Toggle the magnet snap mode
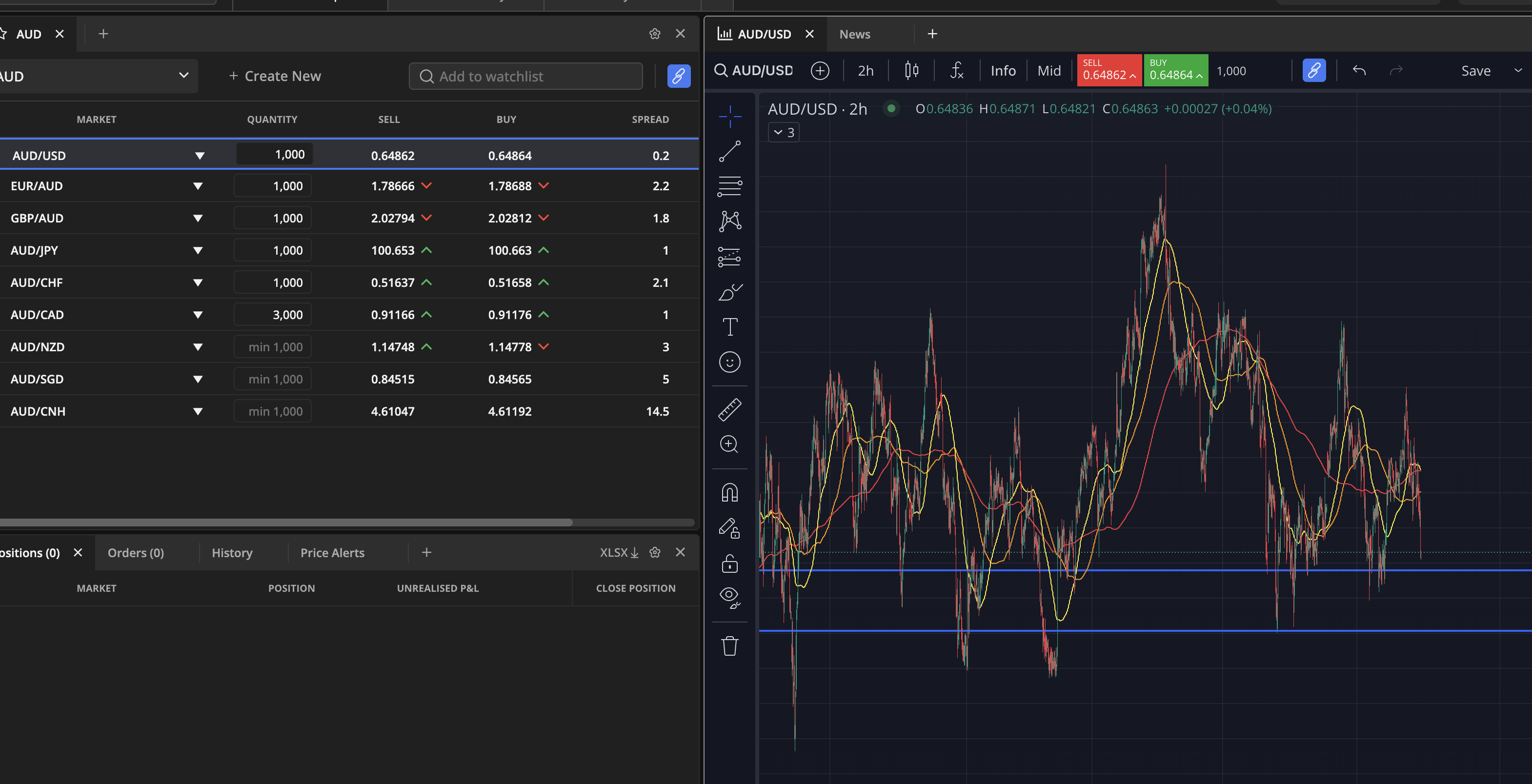The width and height of the screenshot is (1532, 784). click(730, 493)
